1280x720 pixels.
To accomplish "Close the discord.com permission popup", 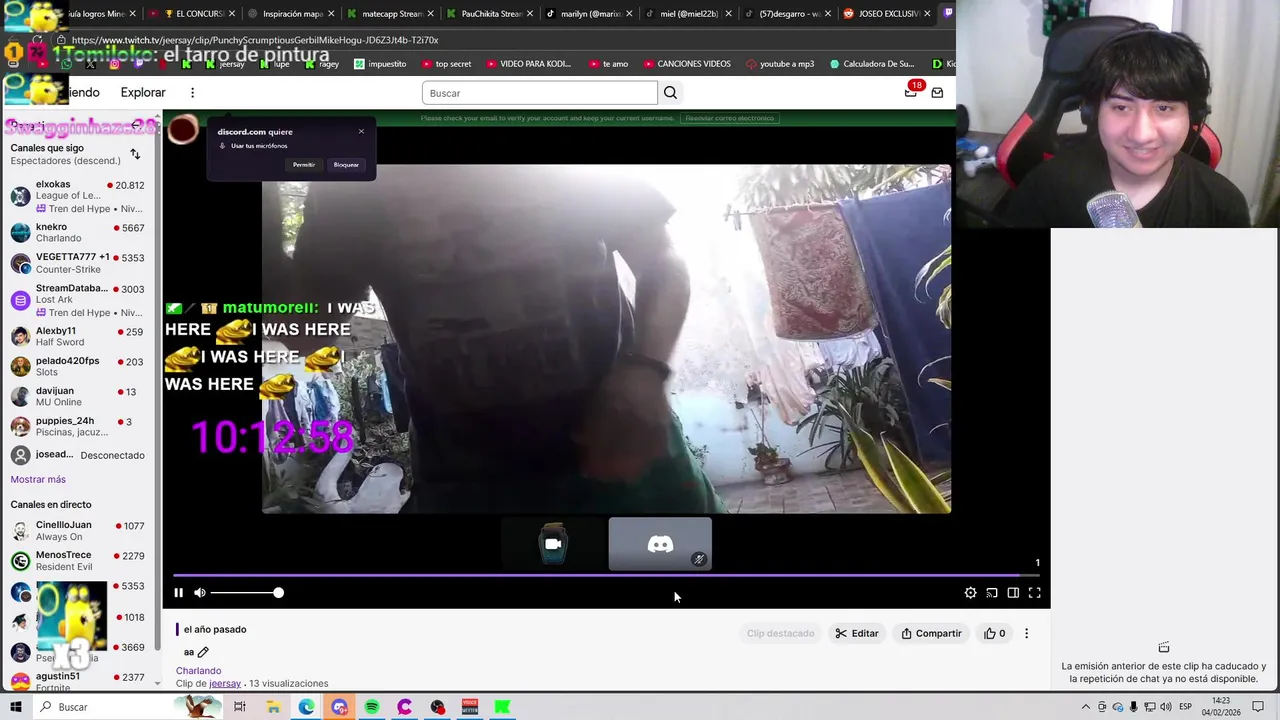I will coord(361,131).
